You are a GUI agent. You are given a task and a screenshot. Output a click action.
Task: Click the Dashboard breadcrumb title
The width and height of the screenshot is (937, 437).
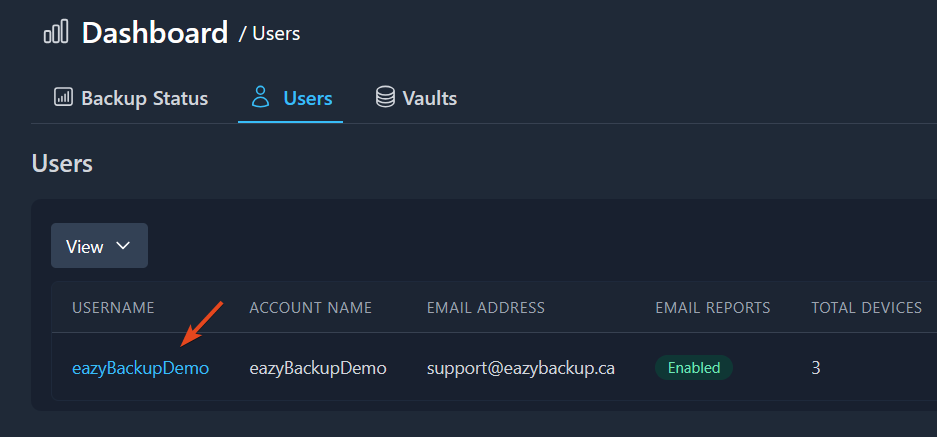155,33
